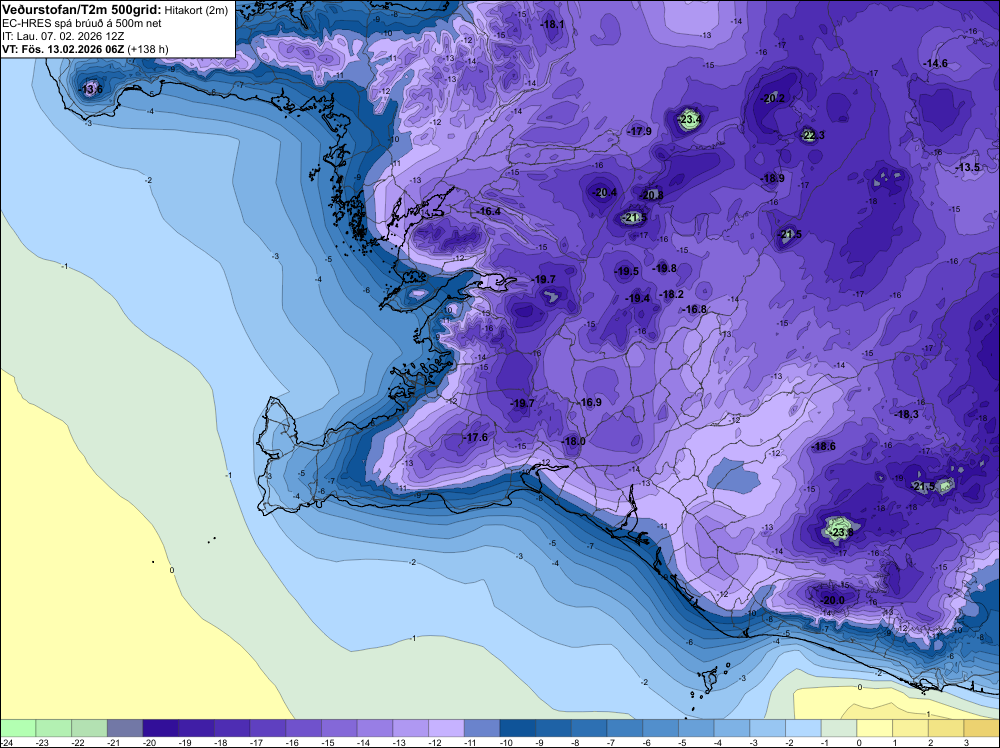The height and width of the screenshot is (748, 1000).
Task: Click the -20.4 temperature value
Action: 605,193
